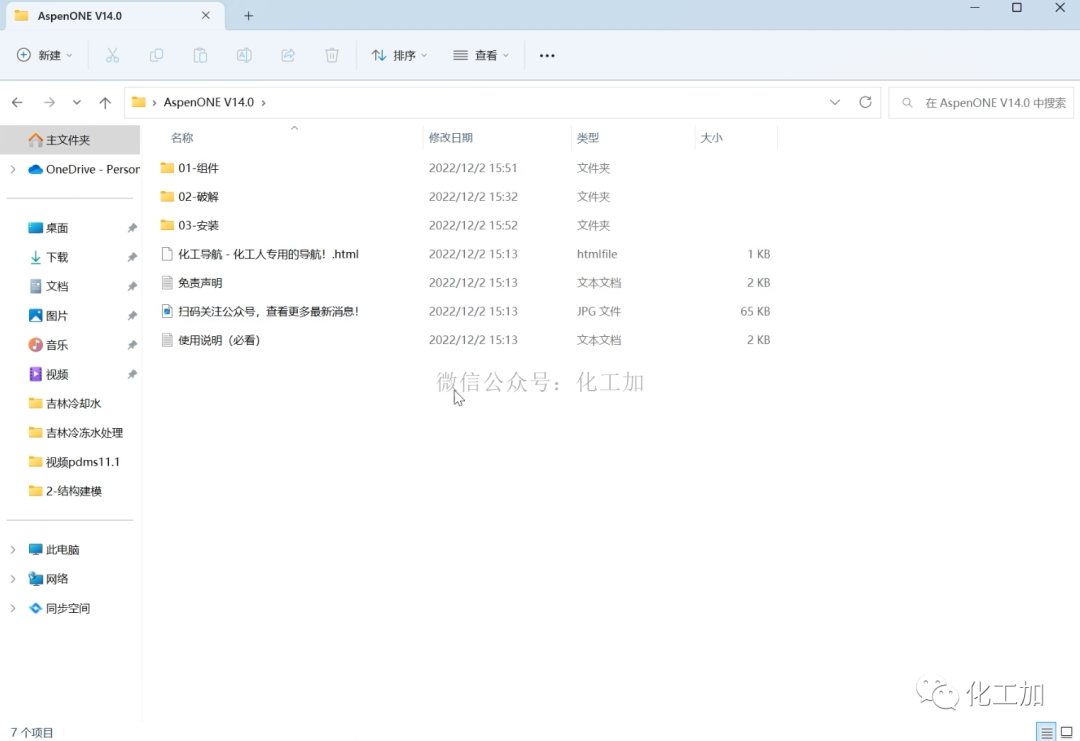Click the Paste clipboard icon

click(200, 56)
